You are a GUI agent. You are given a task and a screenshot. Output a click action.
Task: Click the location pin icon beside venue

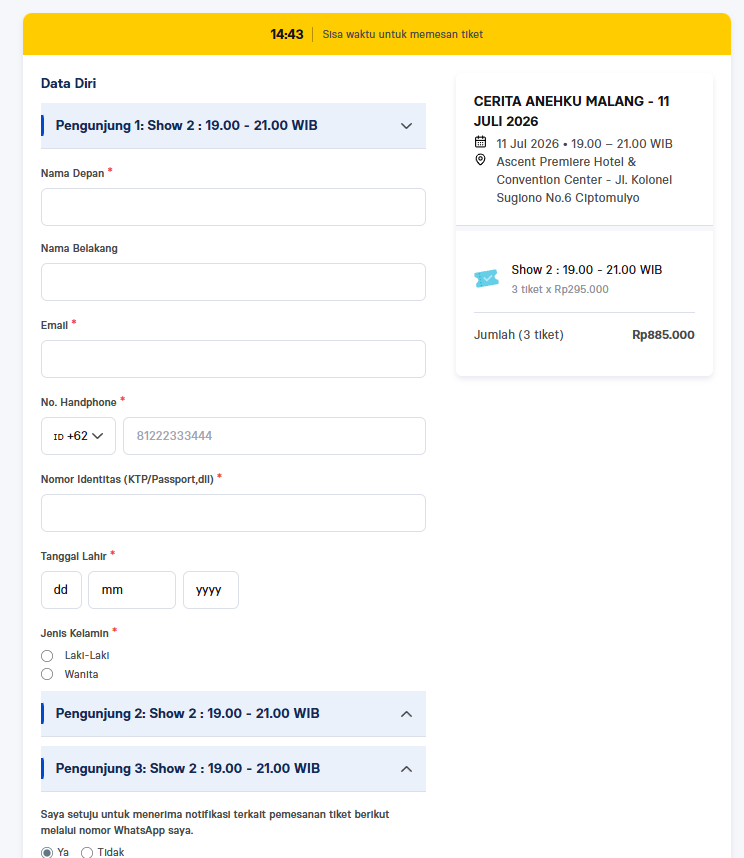480,160
